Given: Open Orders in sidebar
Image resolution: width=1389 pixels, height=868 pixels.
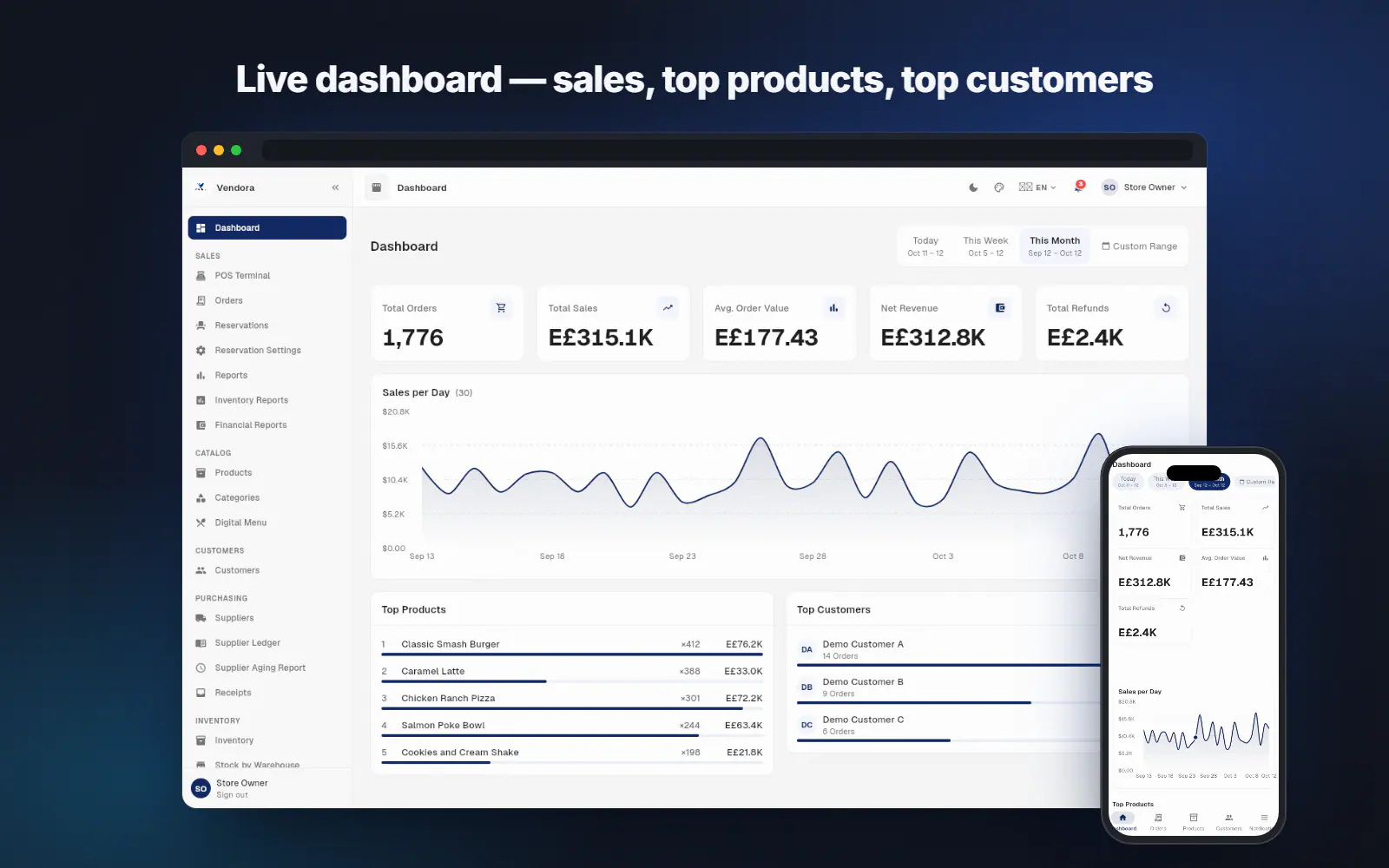Looking at the screenshot, I should pyautogui.click(x=267, y=301).
